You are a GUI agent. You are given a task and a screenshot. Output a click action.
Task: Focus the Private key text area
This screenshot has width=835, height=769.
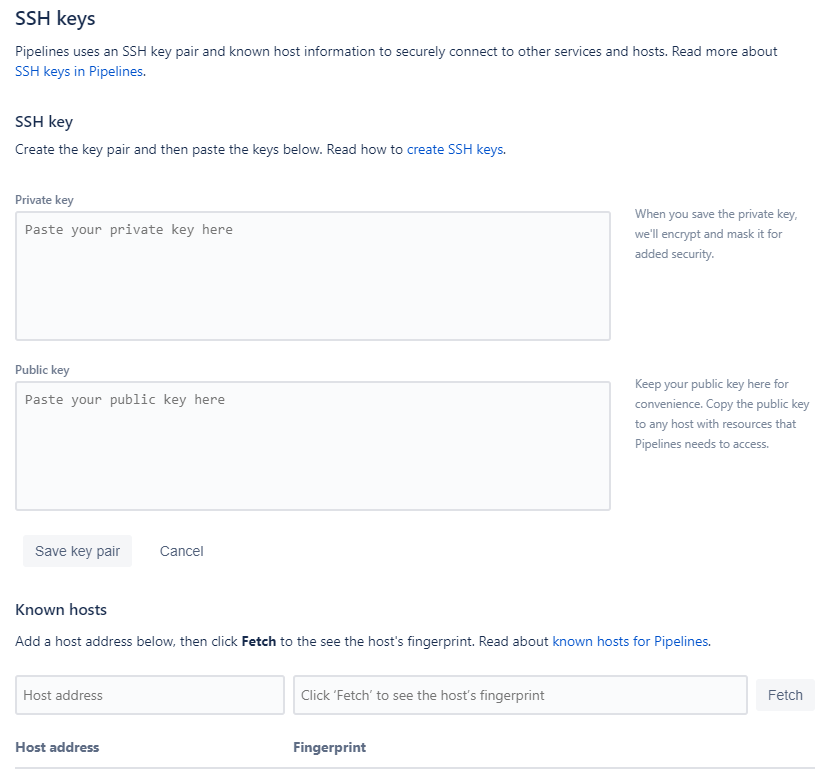(x=313, y=276)
